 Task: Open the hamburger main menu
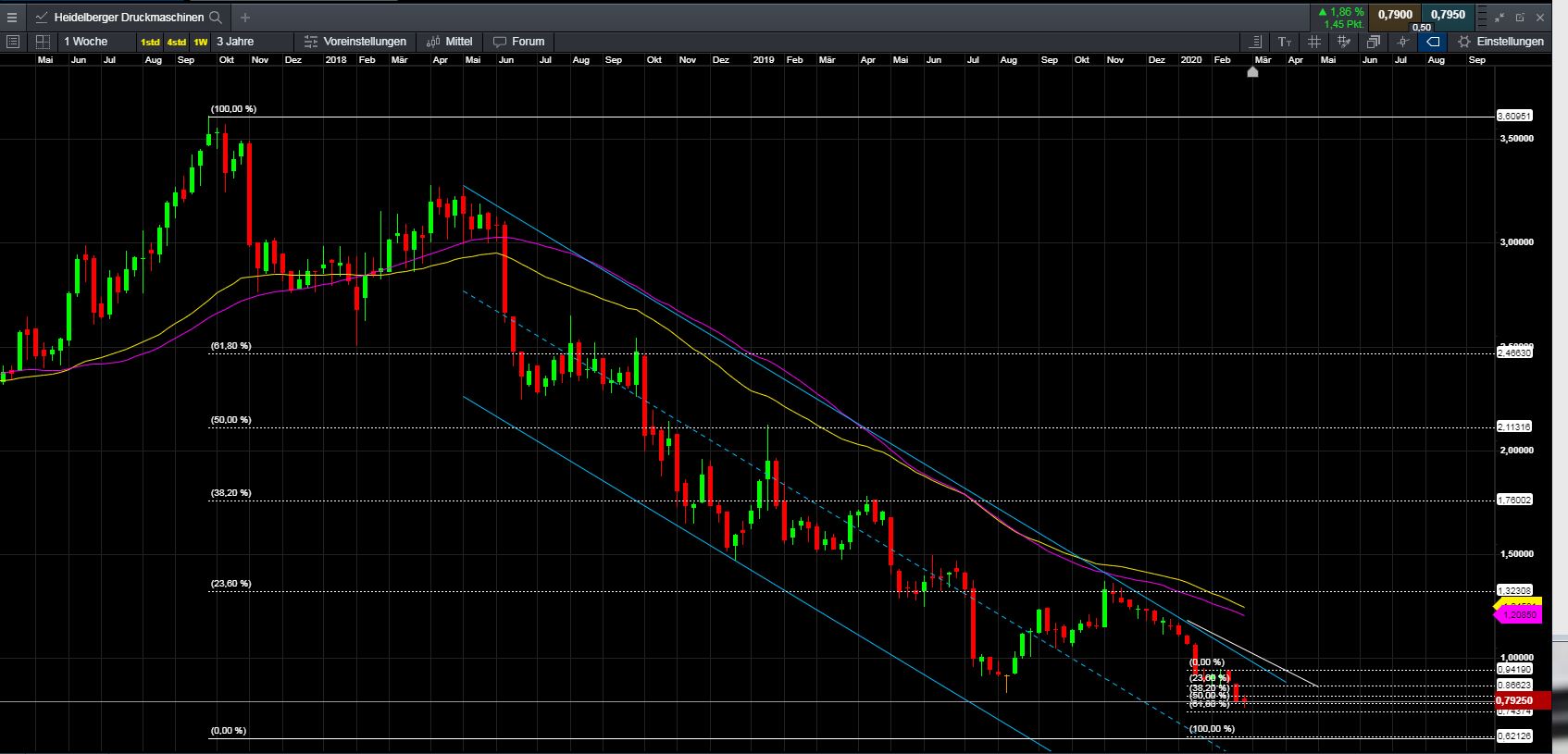pos(12,17)
